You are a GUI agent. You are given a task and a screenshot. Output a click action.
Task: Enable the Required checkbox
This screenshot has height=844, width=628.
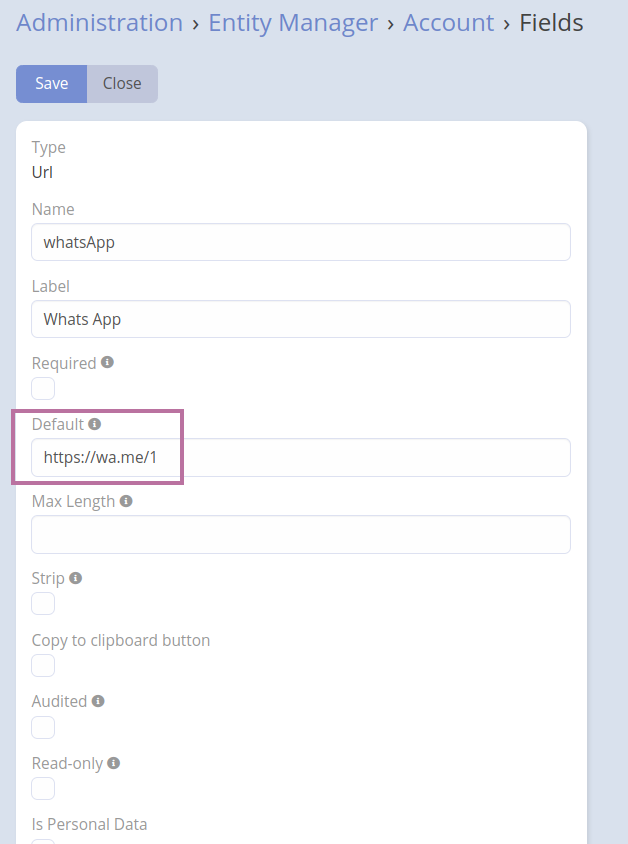coord(43,388)
